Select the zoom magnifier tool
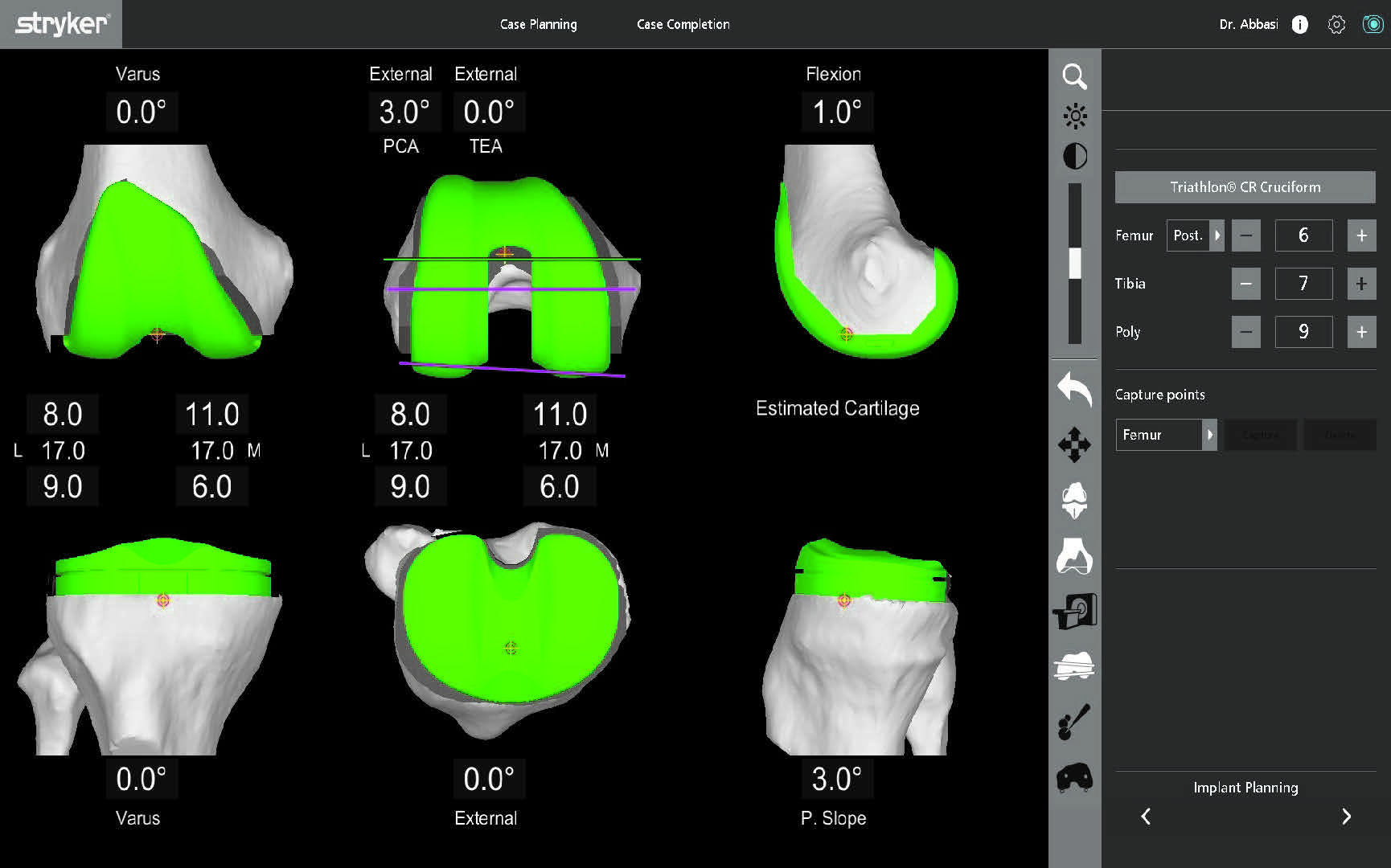This screenshot has height=868, width=1391. pos(1075,77)
